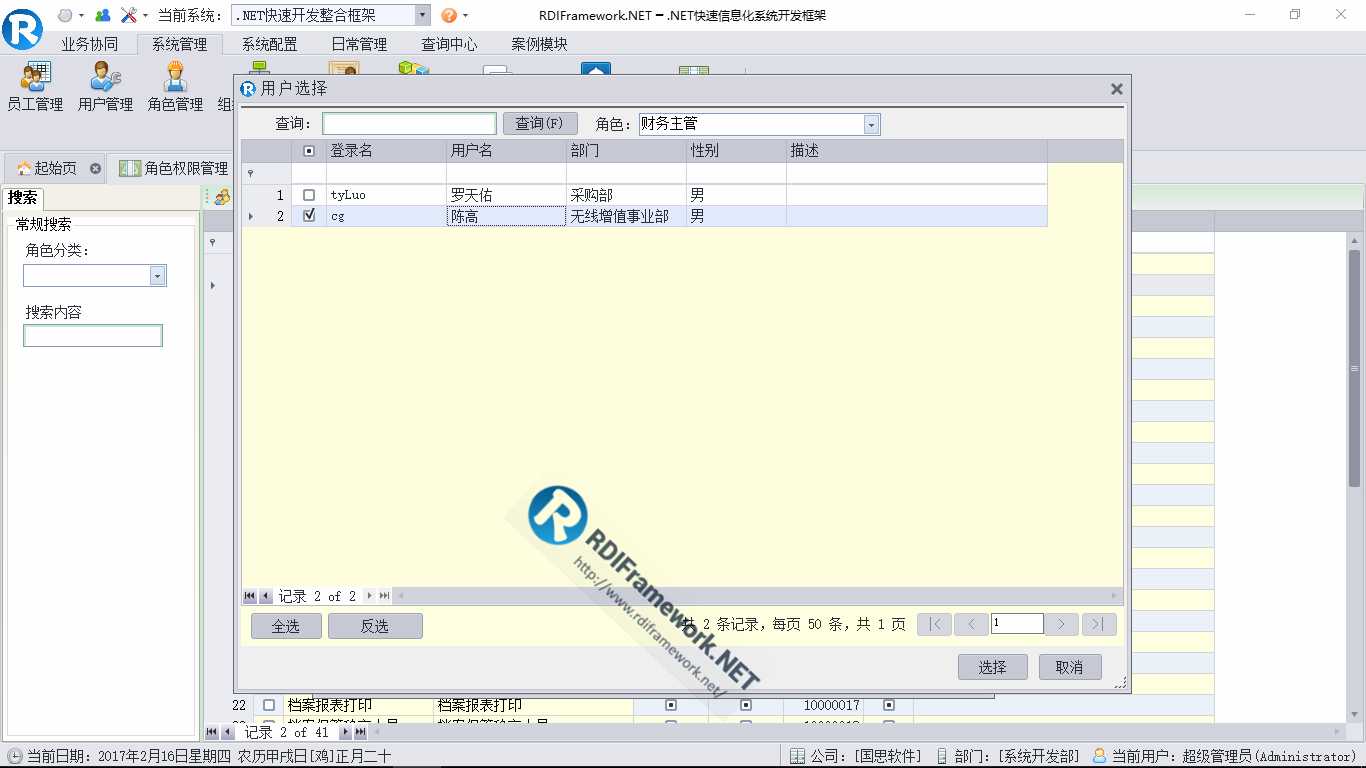Select the 搜索 panel tab
The width and height of the screenshot is (1366, 768).
(x=22, y=197)
